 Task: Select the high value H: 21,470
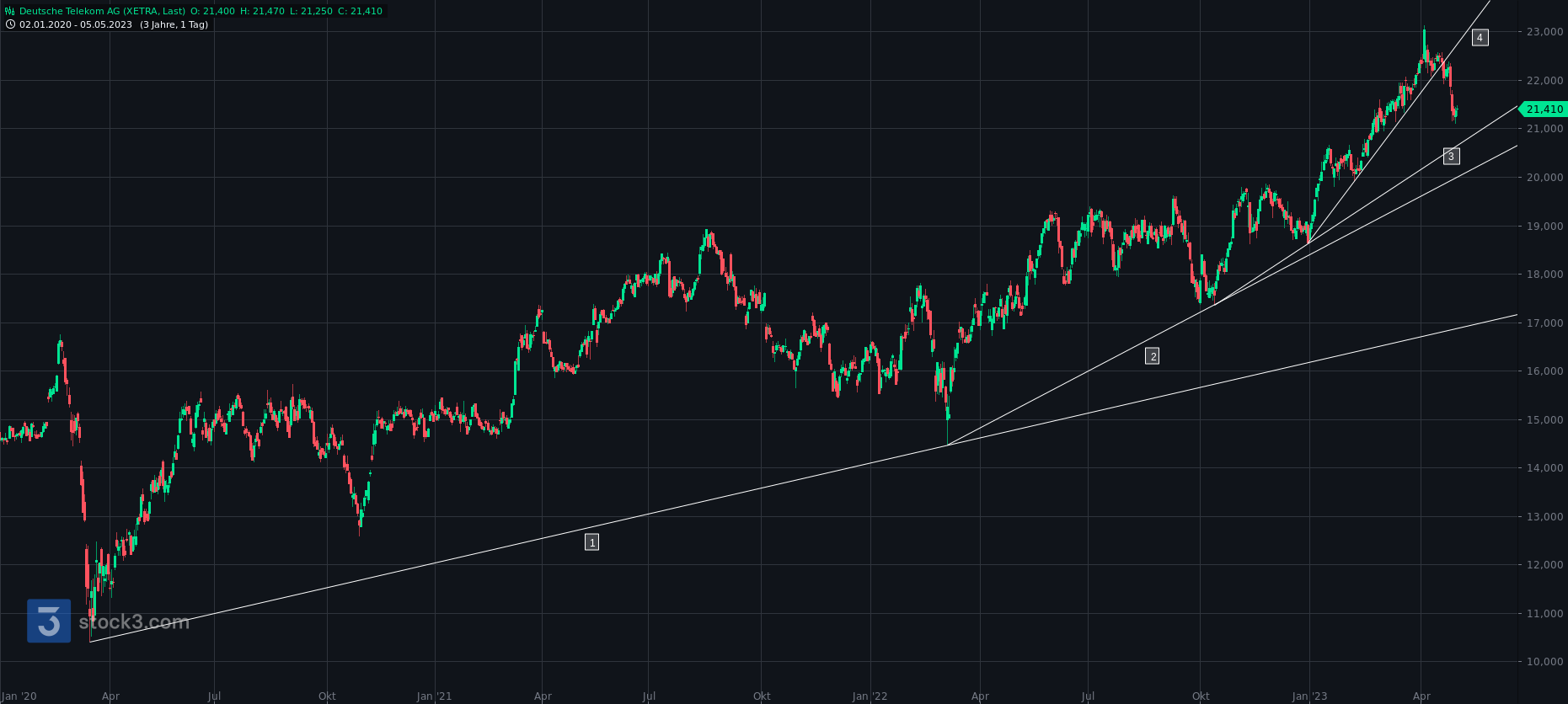[262, 11]
